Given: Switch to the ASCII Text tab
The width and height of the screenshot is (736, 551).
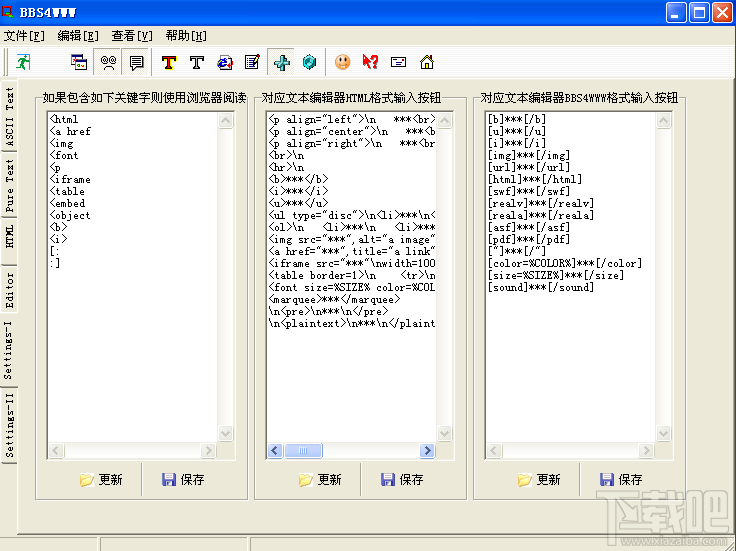Looking at the screenshot, I should [x=9, y=116].
